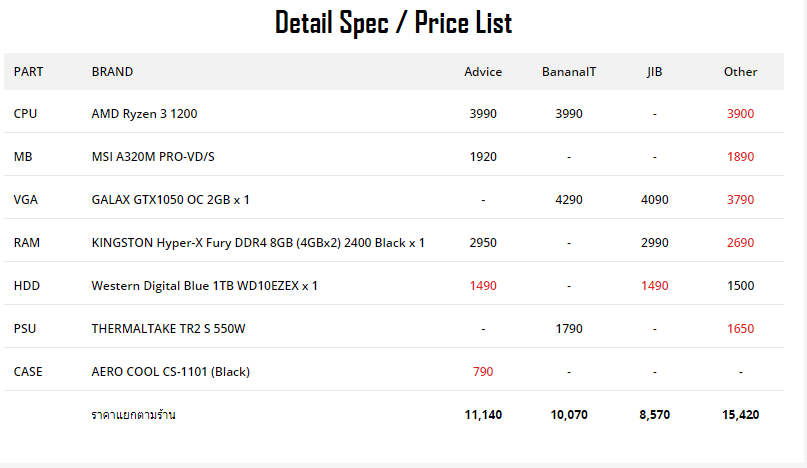Select THERMALTAKE TR2 S 550W item
Image resolution: width=807 pixels, height=468 pixels.
[168, 328]
